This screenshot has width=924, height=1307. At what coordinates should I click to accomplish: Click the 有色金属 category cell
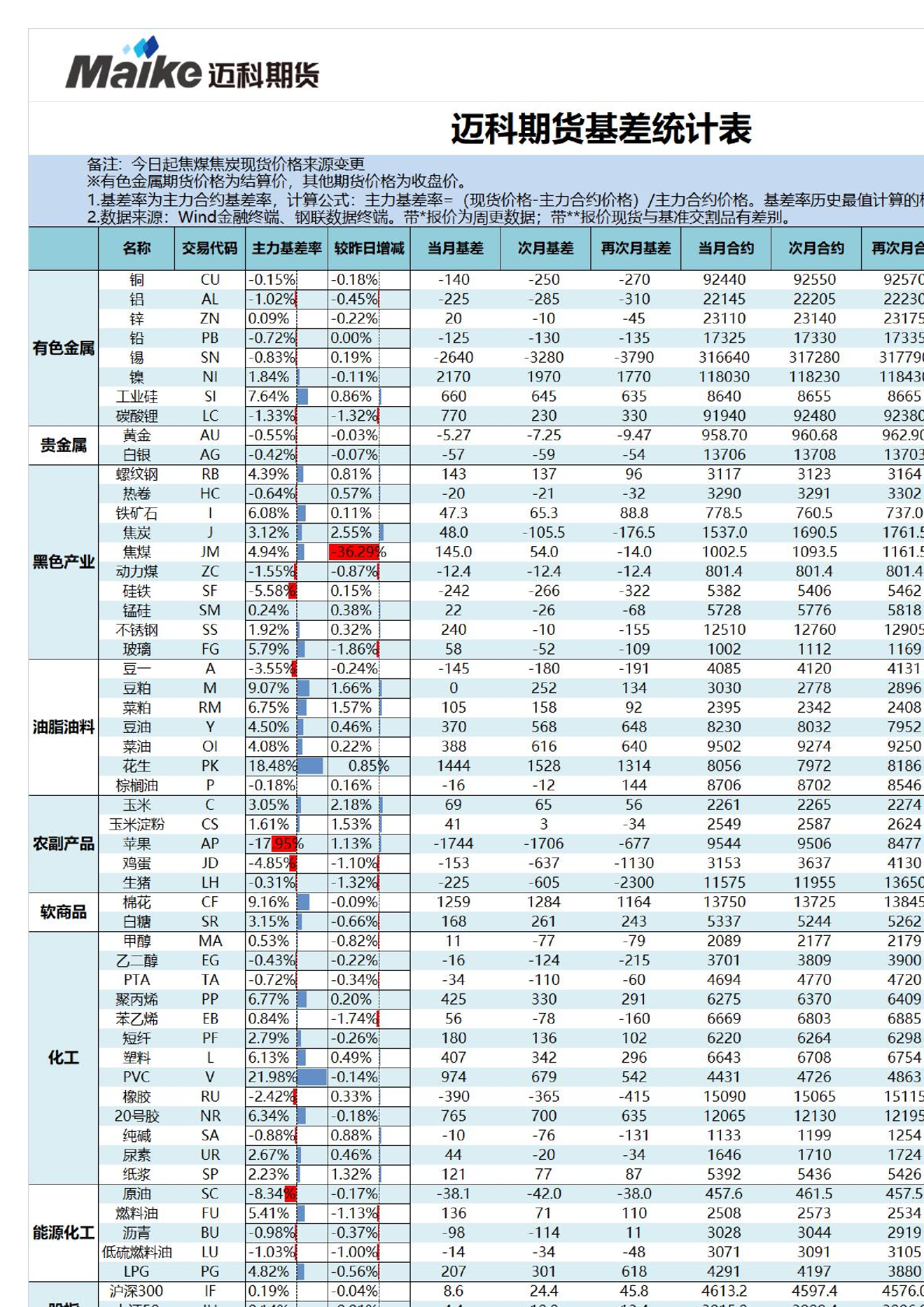point(64,348)
